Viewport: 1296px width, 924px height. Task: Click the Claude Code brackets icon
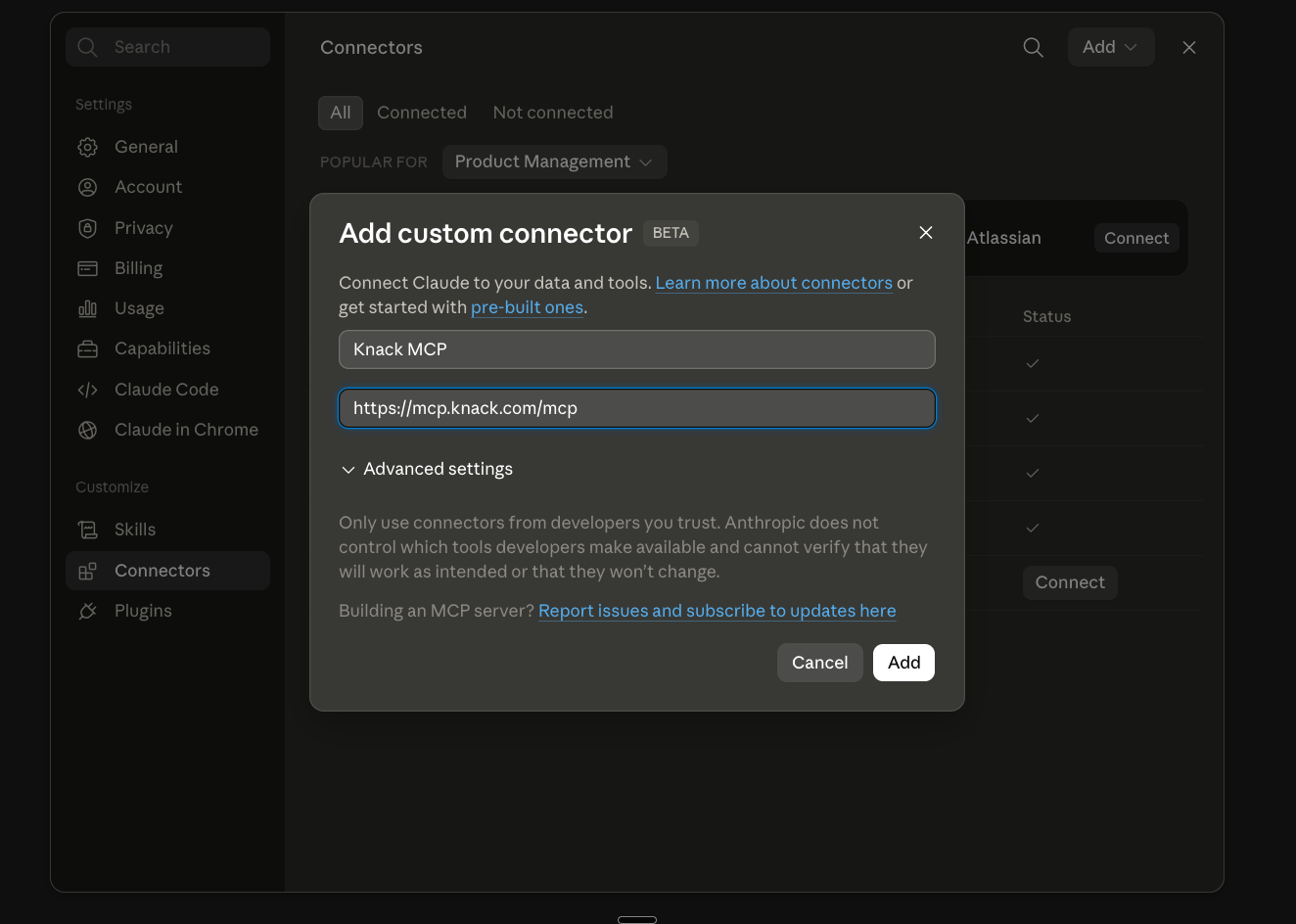(87, 390)
